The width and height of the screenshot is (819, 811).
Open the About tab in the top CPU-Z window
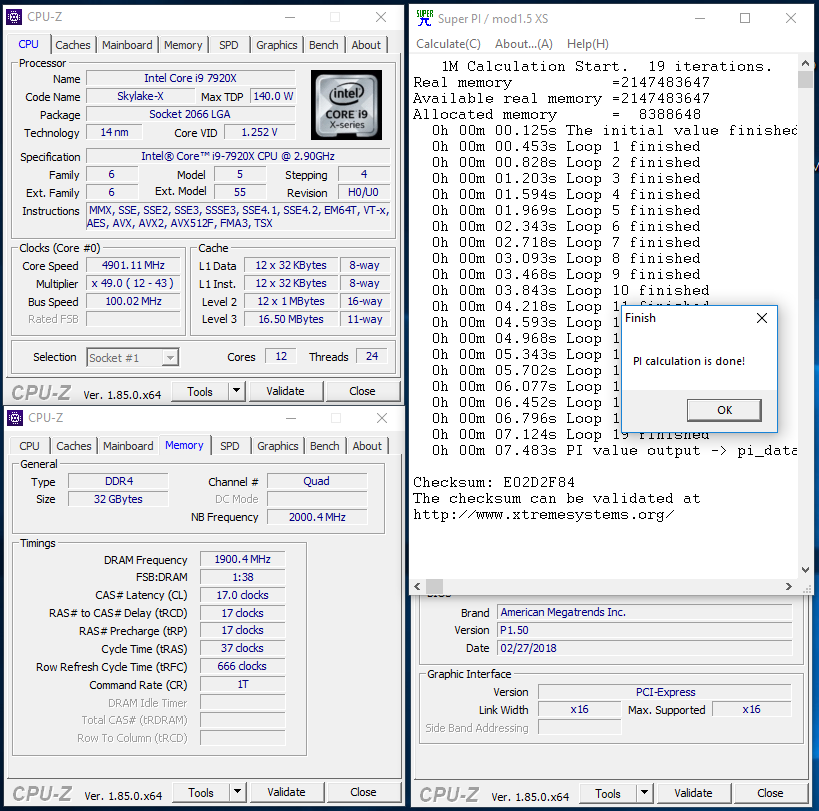[366, 45]
